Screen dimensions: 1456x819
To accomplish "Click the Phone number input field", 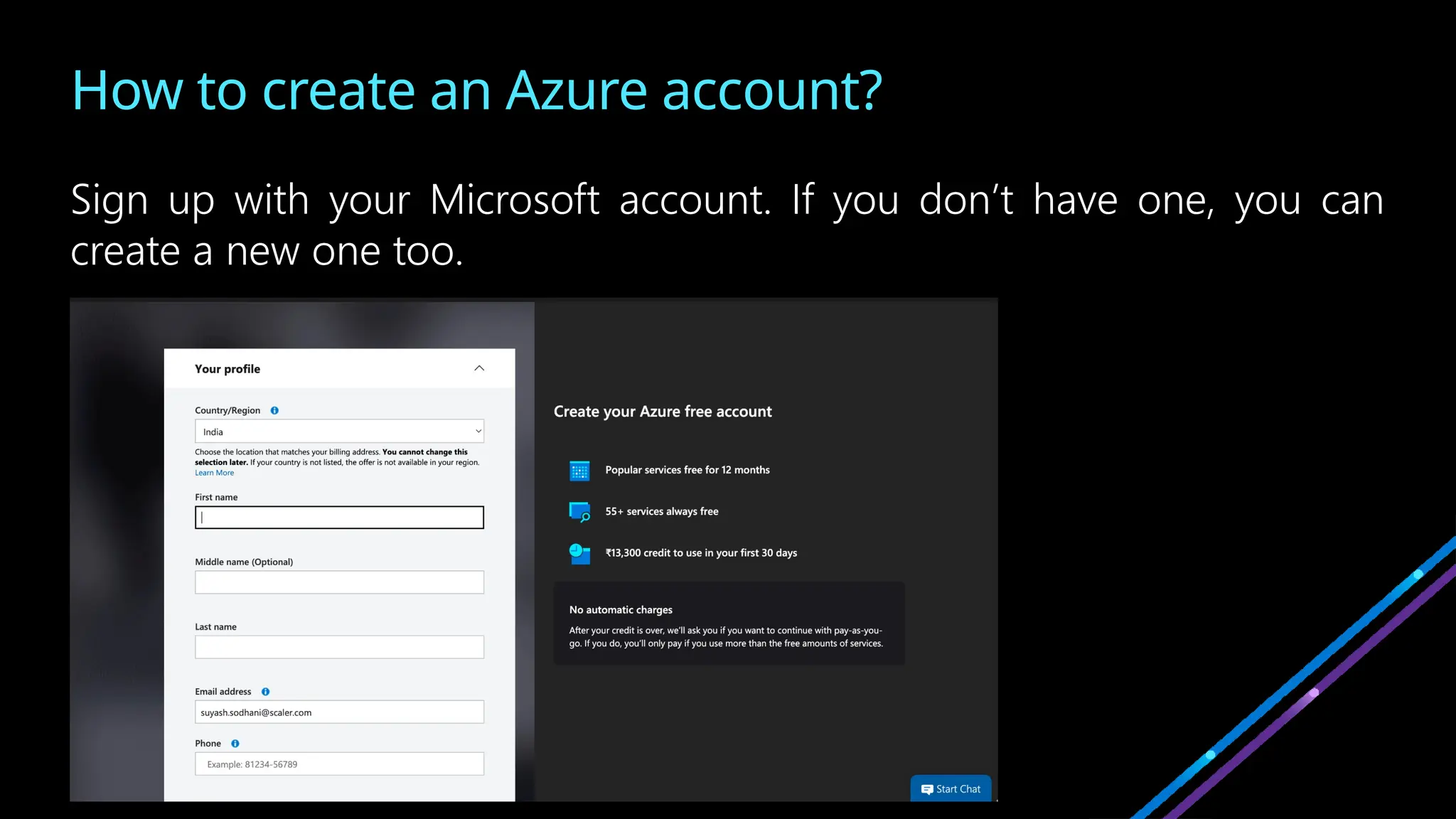I will pyautogui.click(x=339, y=764).
